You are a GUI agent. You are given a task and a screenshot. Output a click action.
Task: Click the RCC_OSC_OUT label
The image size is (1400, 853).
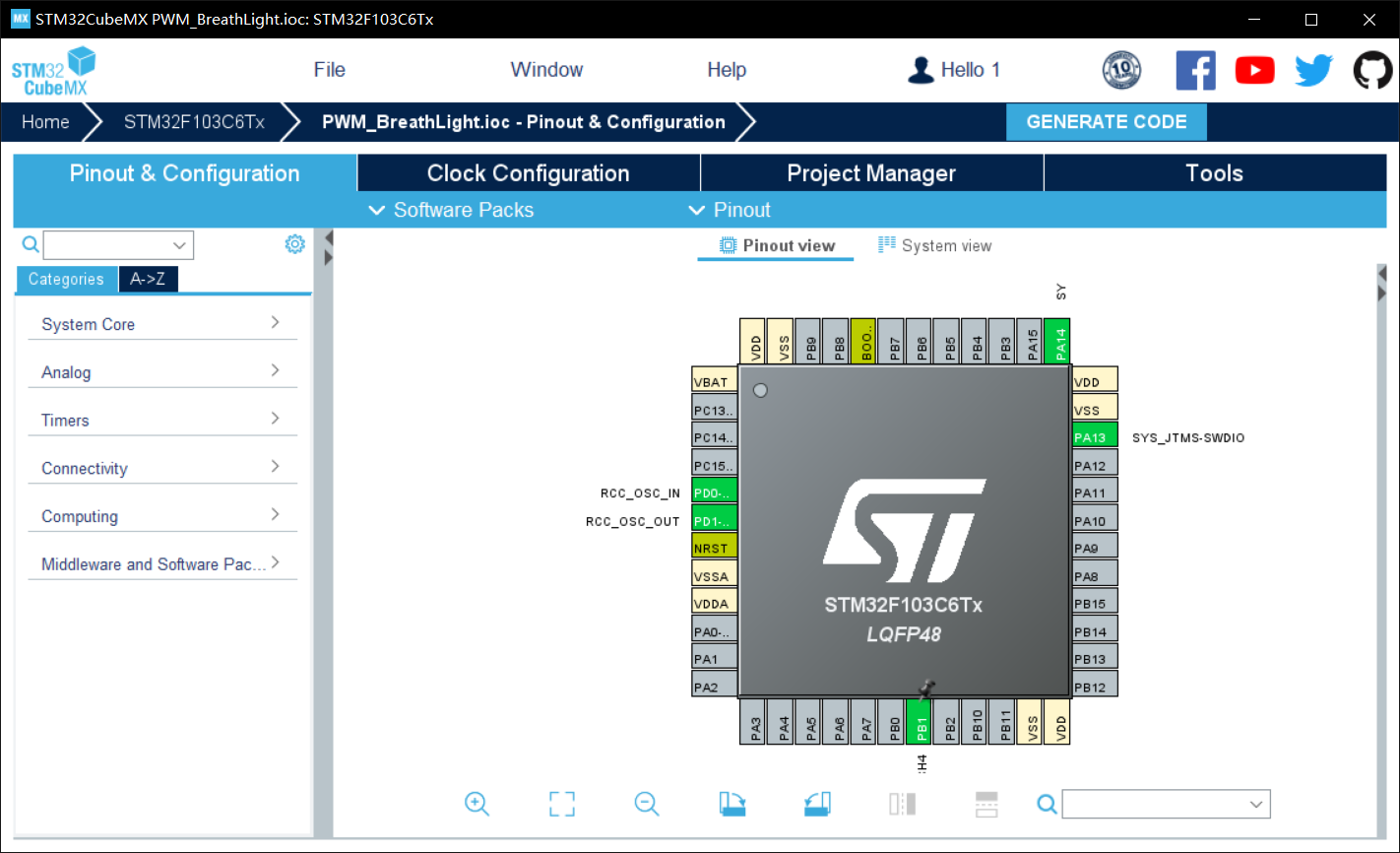point(633,521)
